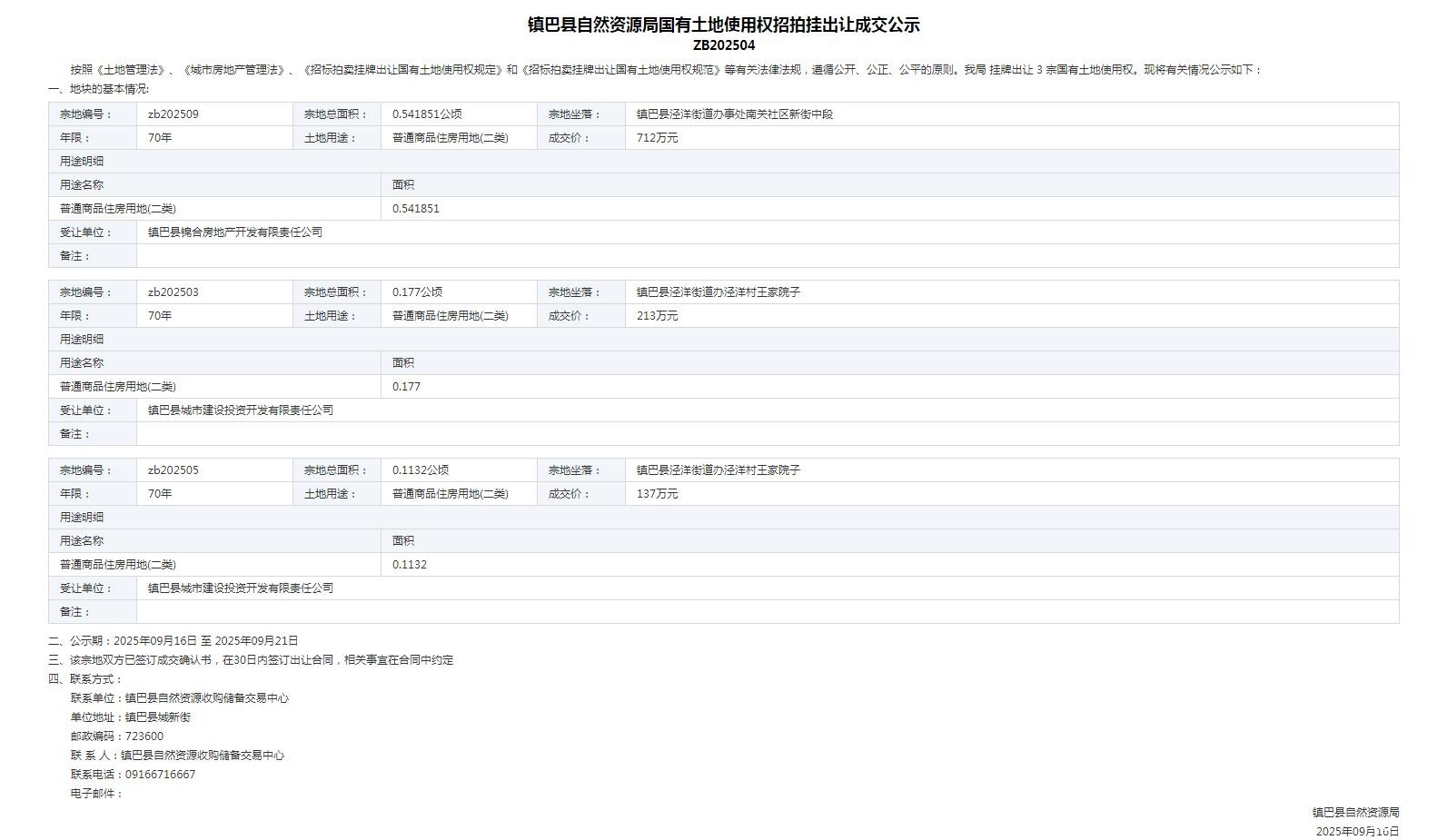
Task: Click the publicity period end date 2025年09月21日
Action: pyautogui.click(x=256, y=641)
